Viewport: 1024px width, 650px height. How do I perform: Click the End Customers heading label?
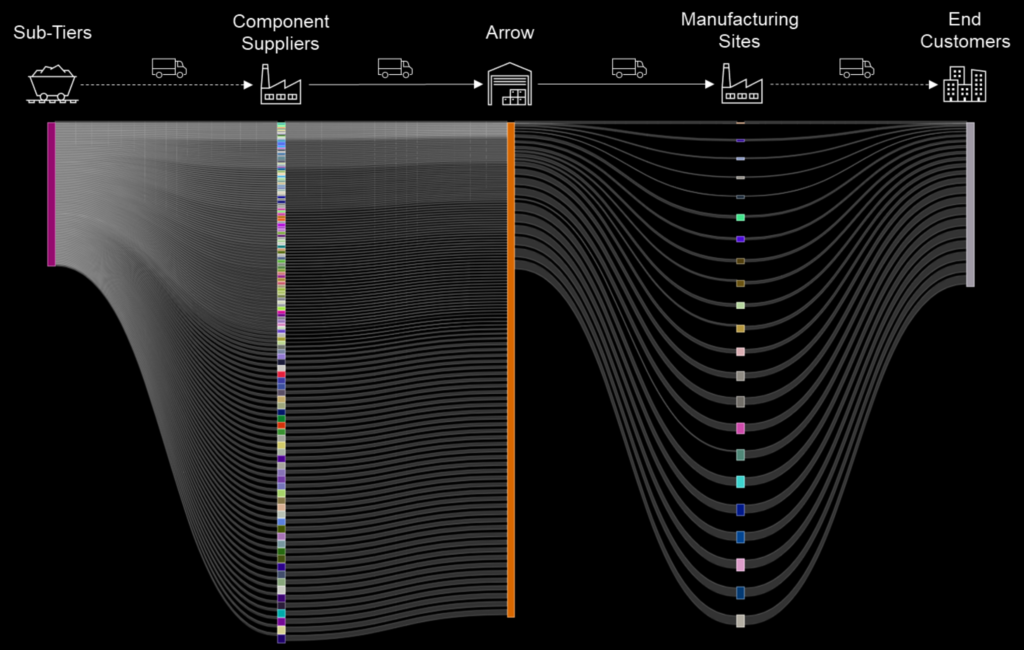click(965, 30)
